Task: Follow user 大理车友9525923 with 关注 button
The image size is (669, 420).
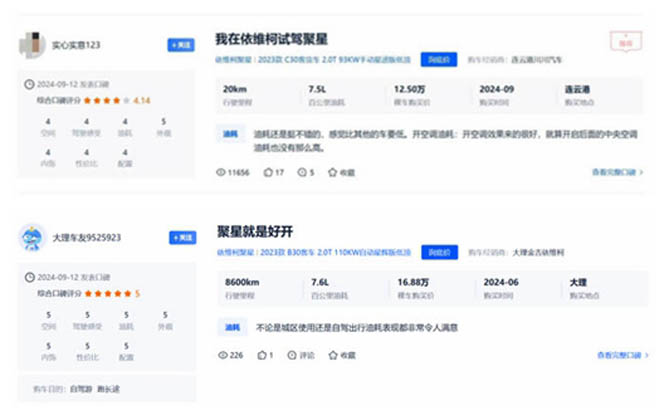Action: (181, 237)
